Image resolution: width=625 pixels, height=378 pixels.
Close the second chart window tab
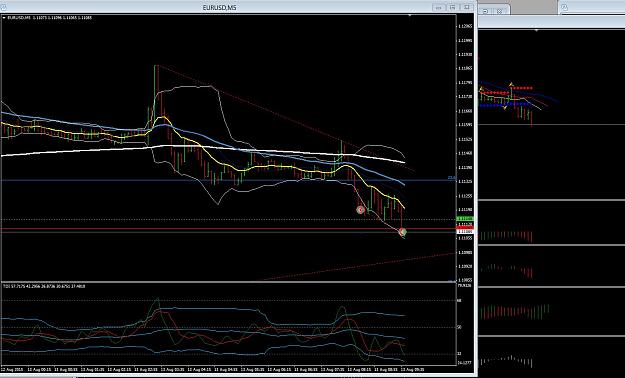[499, 11]
